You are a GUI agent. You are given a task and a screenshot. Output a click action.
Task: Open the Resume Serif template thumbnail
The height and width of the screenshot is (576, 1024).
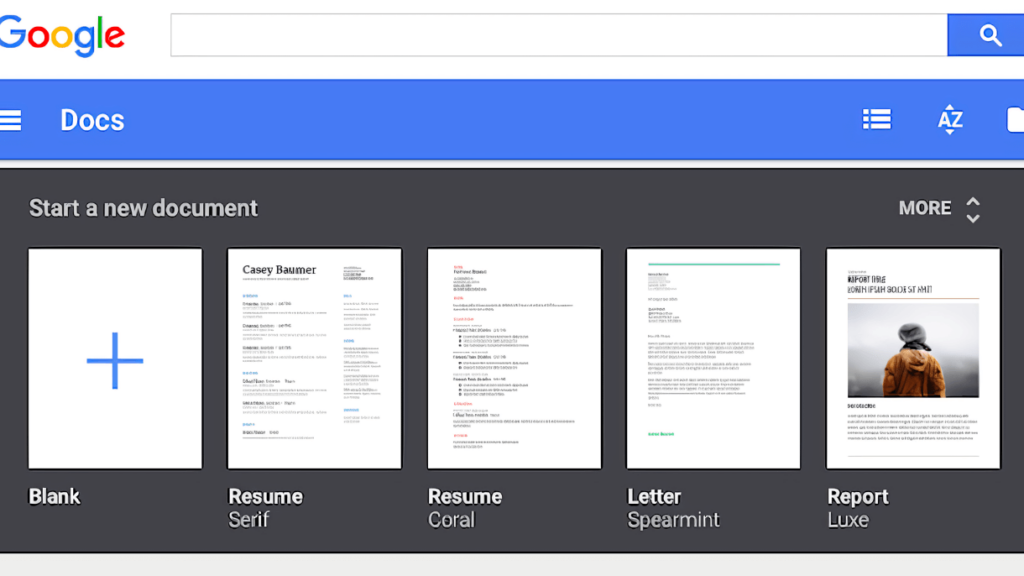315,359
